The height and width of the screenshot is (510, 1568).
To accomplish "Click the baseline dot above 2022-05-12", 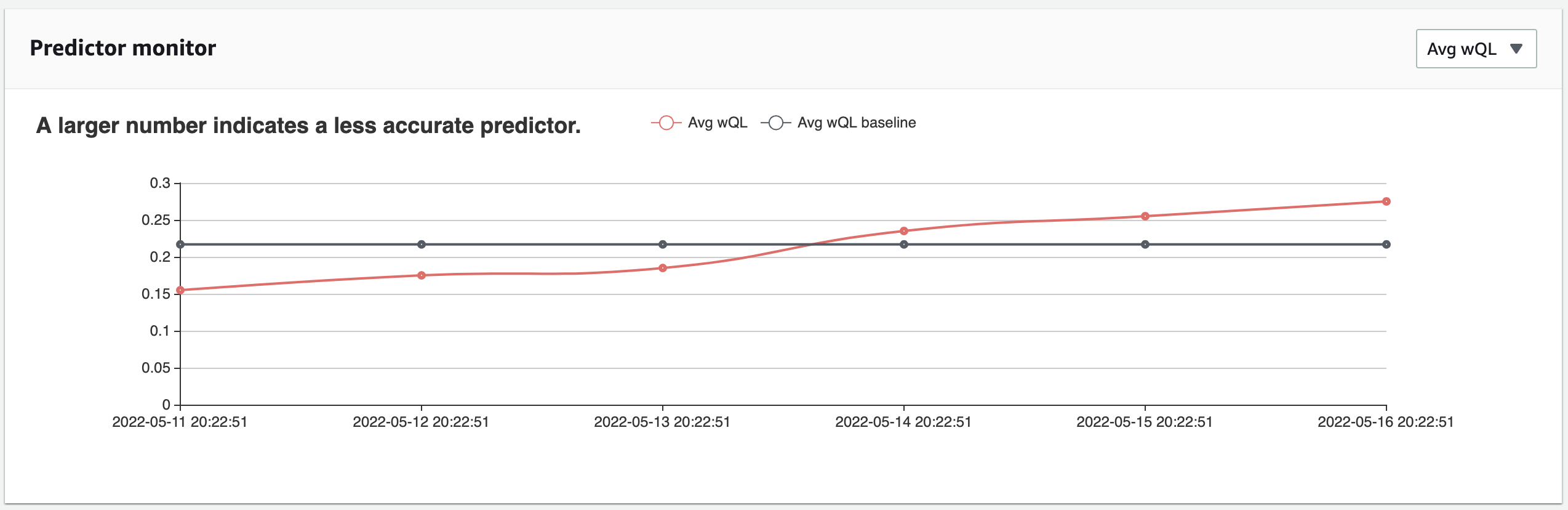I will (421, 243).
